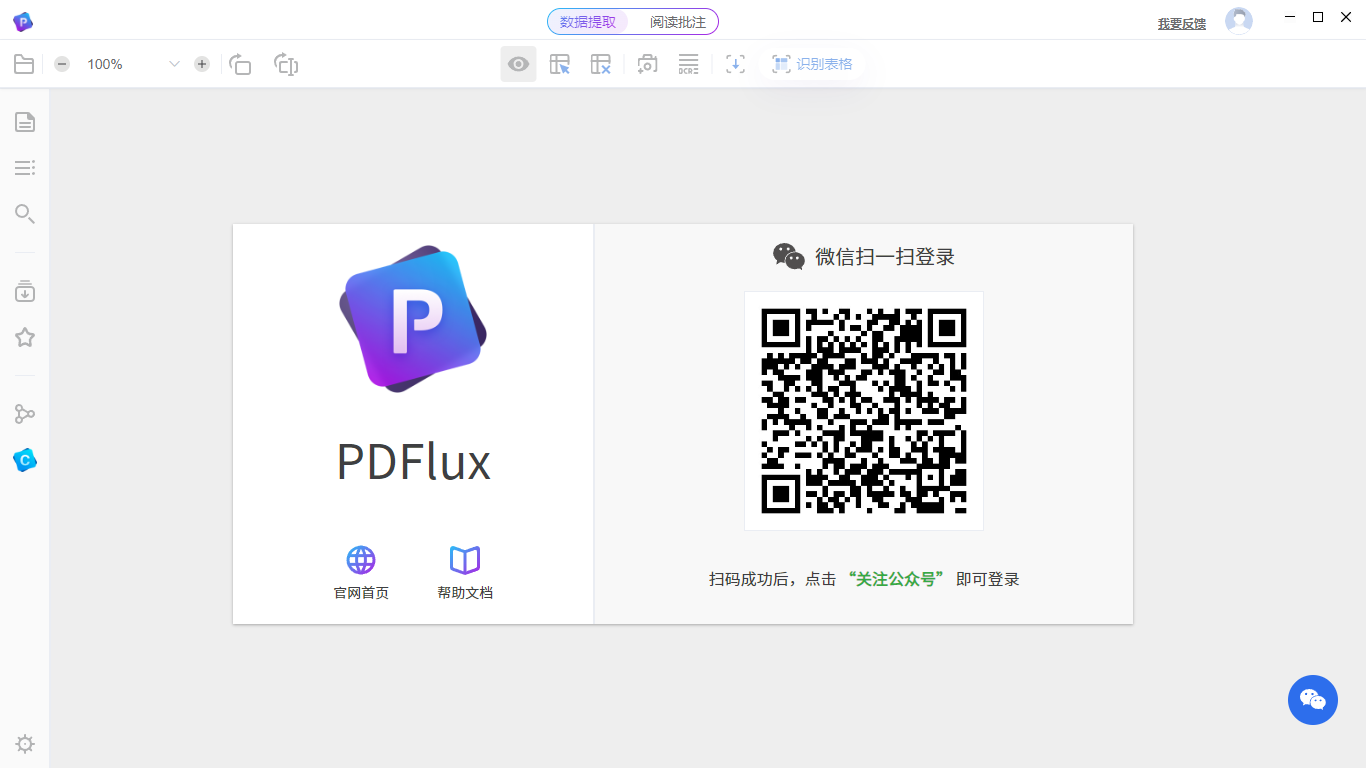Click the OCR recognition icon
This screenshot has width=1366, height=768.
point(688,64)
